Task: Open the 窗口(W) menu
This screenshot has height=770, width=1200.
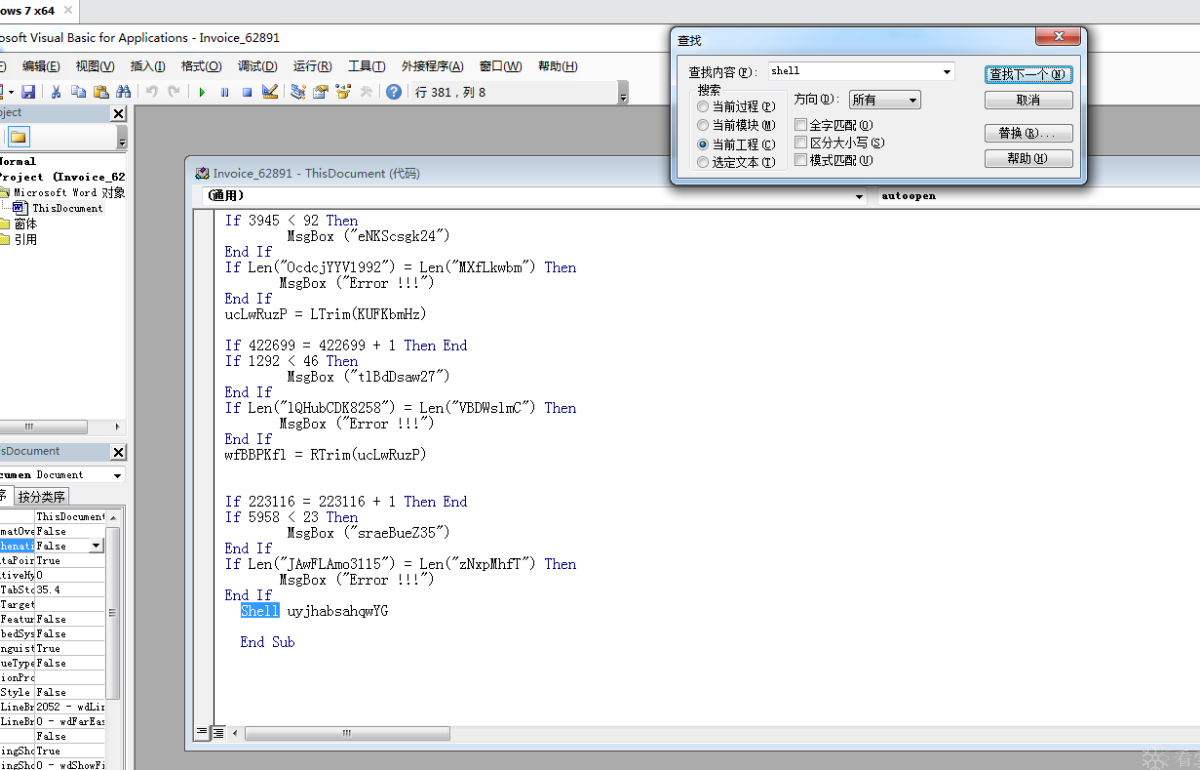Action: click(500, 66)
